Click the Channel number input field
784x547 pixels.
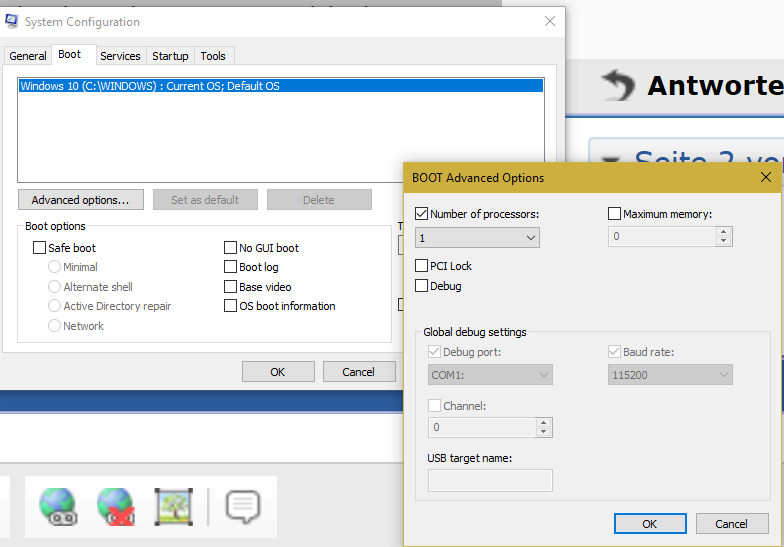coord(482,428)
